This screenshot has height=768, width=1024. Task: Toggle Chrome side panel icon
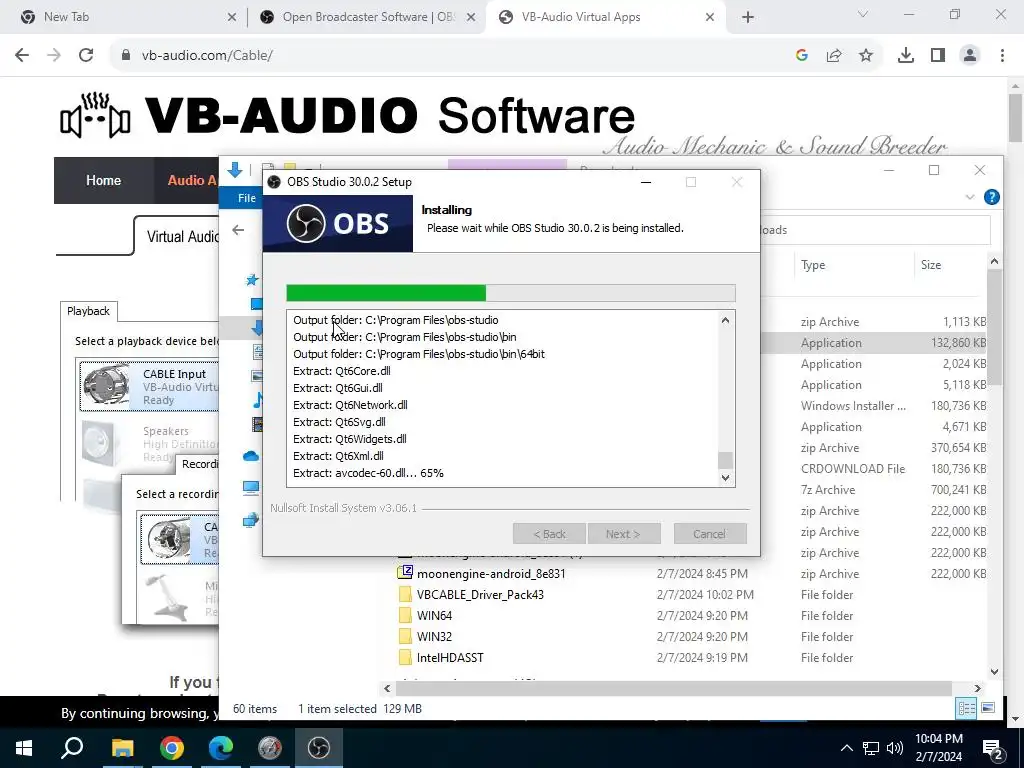point(938,56)
